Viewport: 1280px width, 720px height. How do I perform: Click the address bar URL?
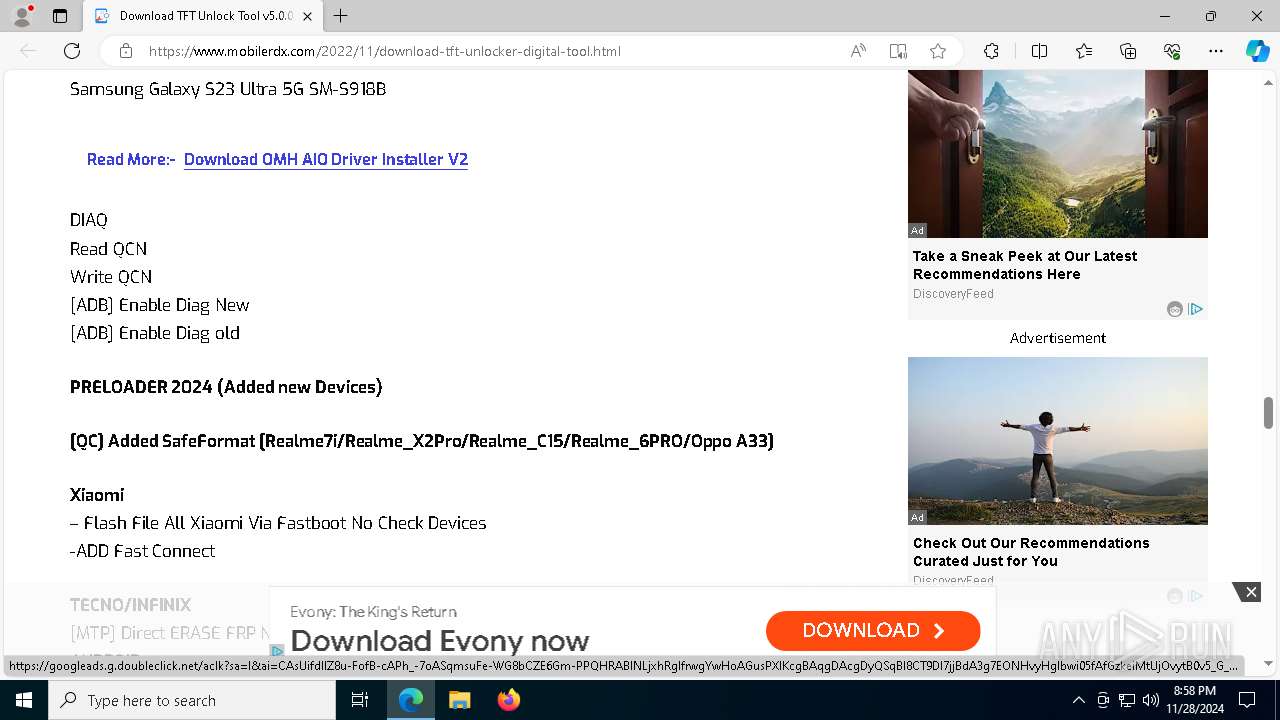[385, 51]
